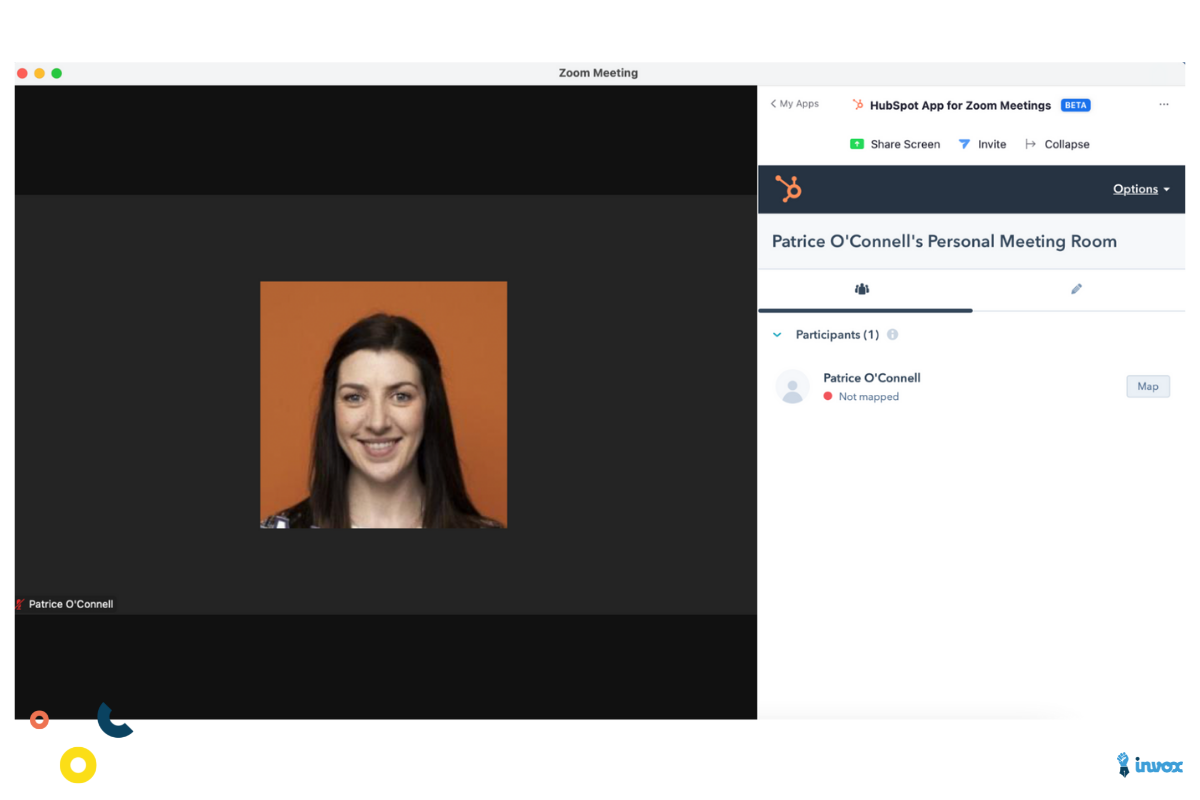Minimize Zoom Meeting with the yellow button
The height and width of the screenshot is (800, 1200).
pyautogui.click(x=40, y=73)
